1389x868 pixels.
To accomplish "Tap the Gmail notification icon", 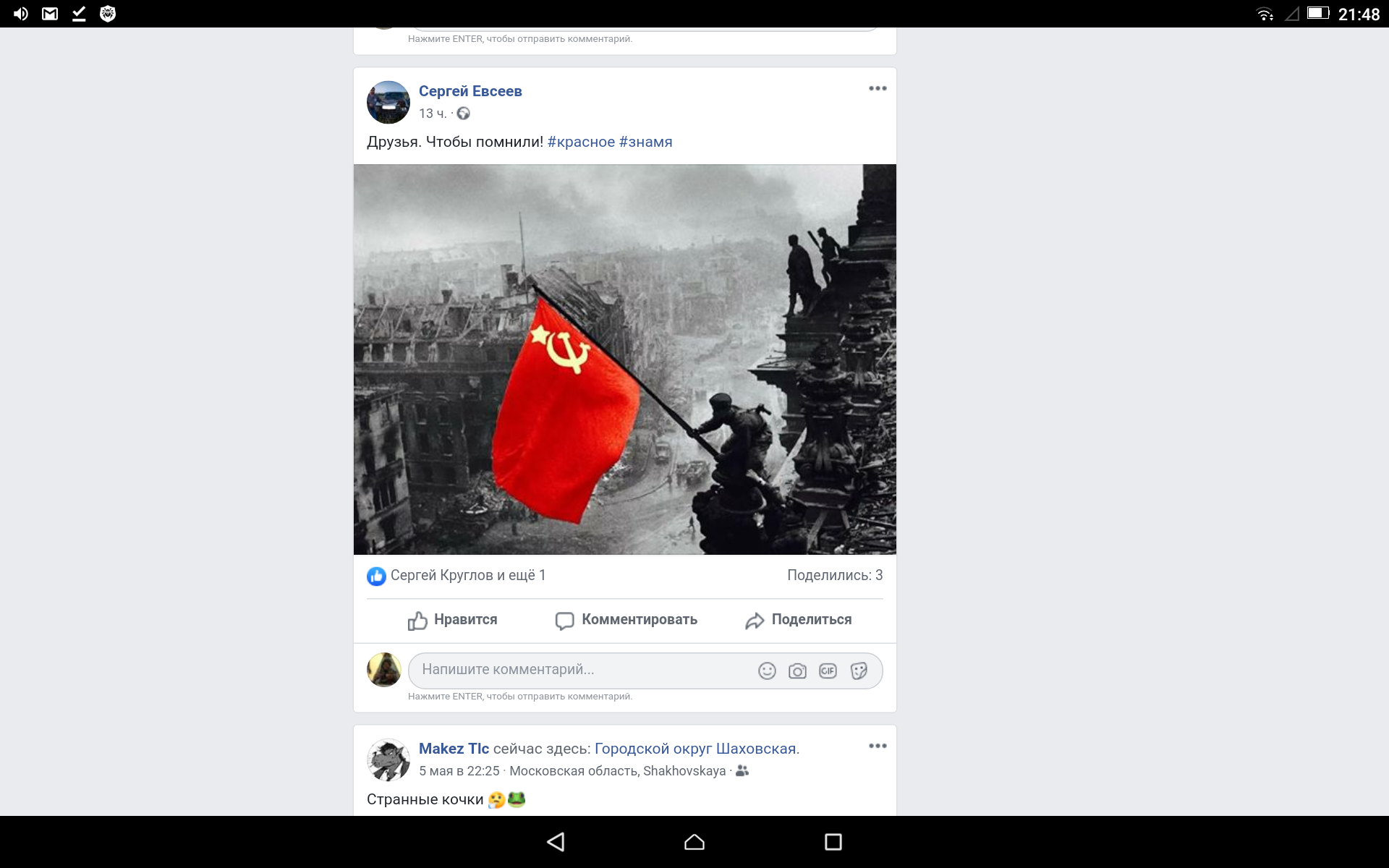I will [x=50, y=14].
